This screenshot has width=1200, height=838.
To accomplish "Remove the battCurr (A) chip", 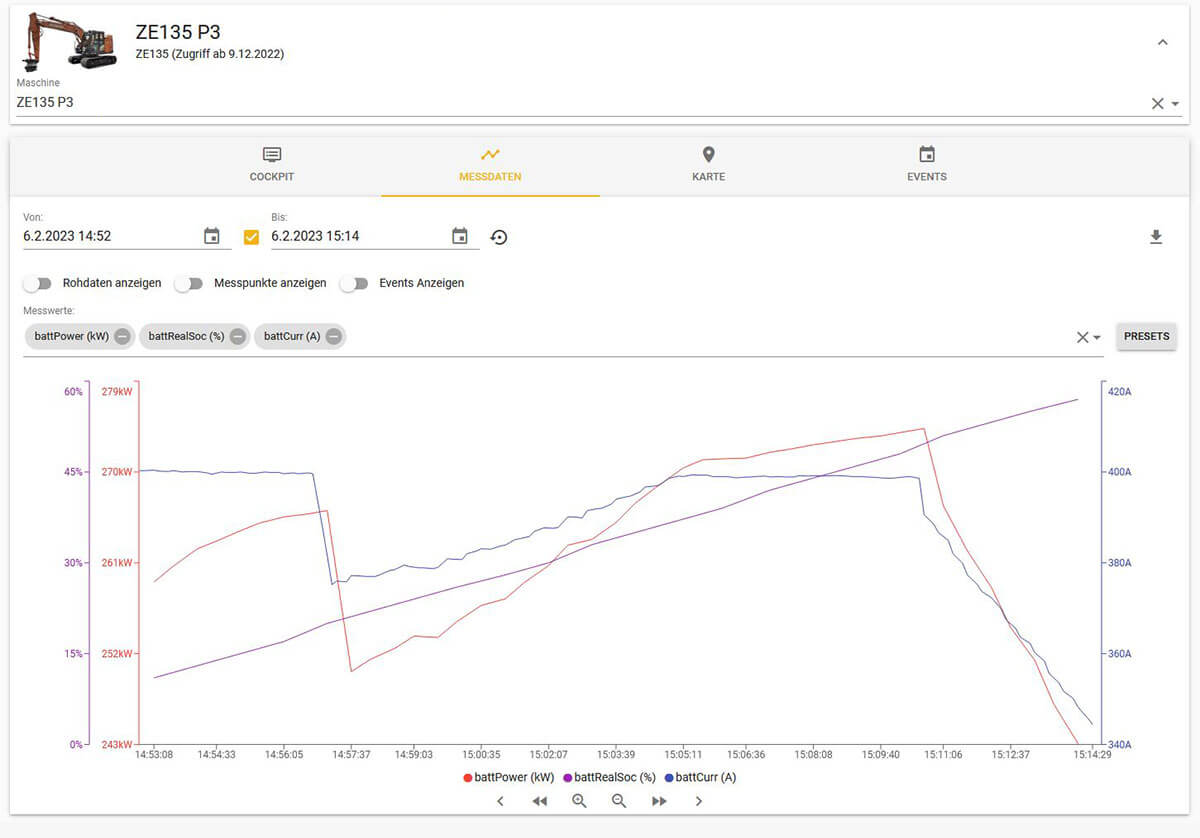I will (x=334, y=337).
